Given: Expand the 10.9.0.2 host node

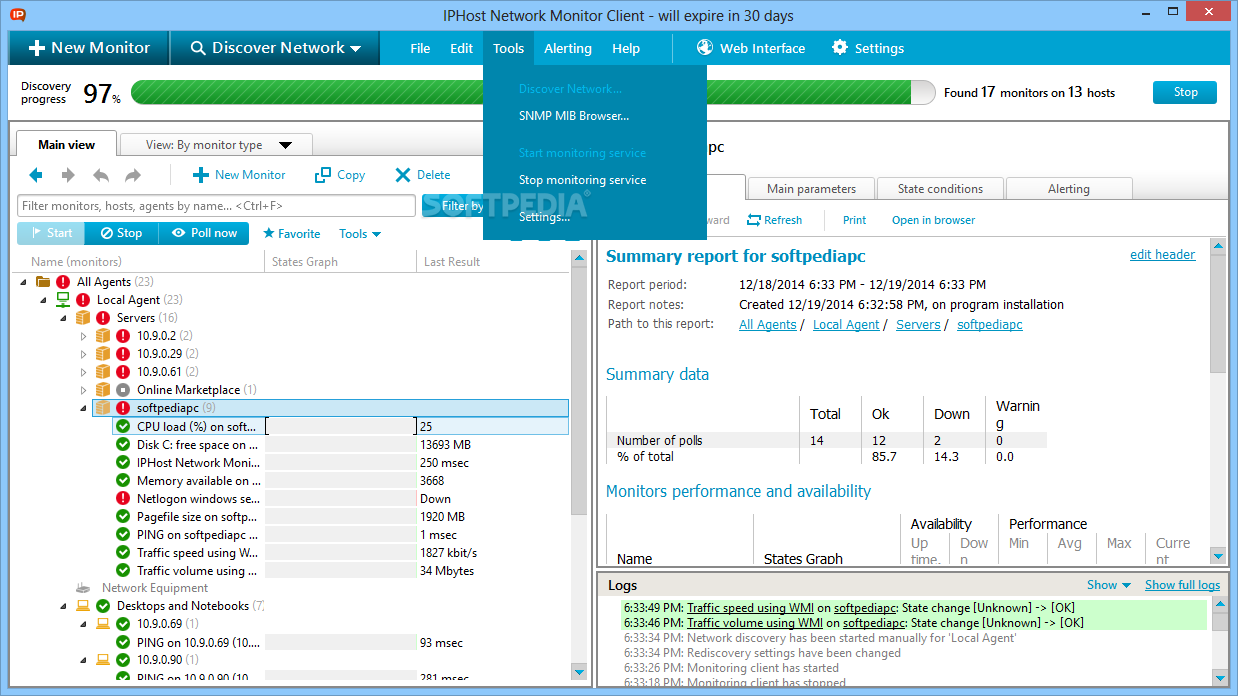Looking at the screenshot, I should coord(84,336).
